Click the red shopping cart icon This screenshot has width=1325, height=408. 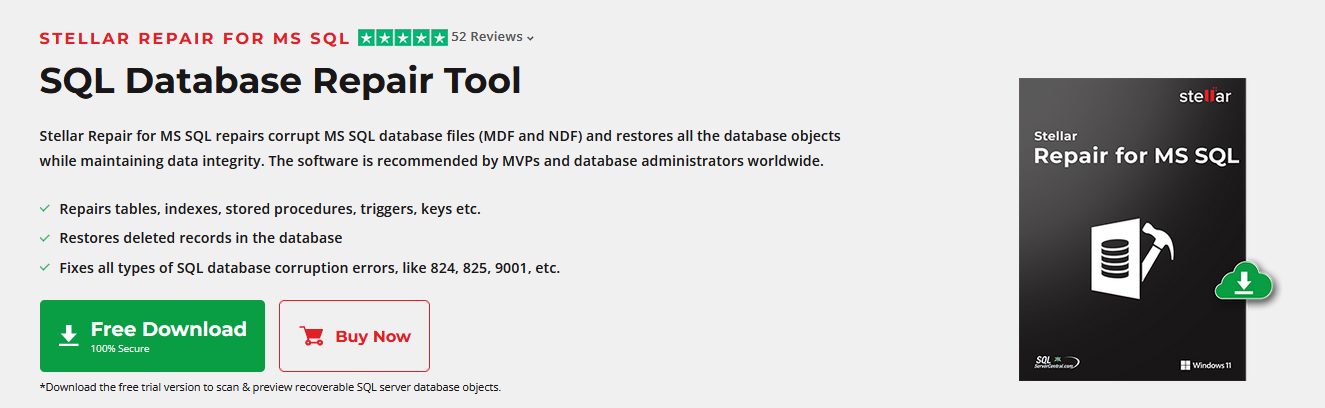point(312,336)
